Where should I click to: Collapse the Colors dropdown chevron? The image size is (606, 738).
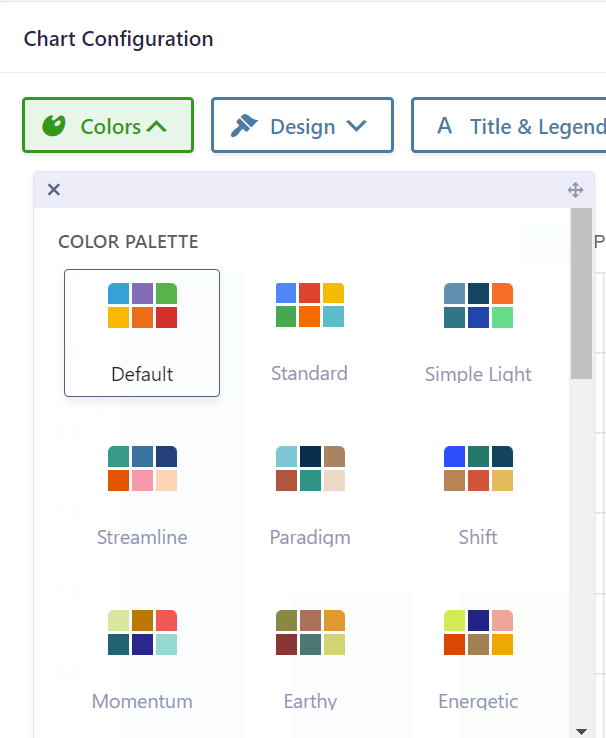click(x=157, y=126)
